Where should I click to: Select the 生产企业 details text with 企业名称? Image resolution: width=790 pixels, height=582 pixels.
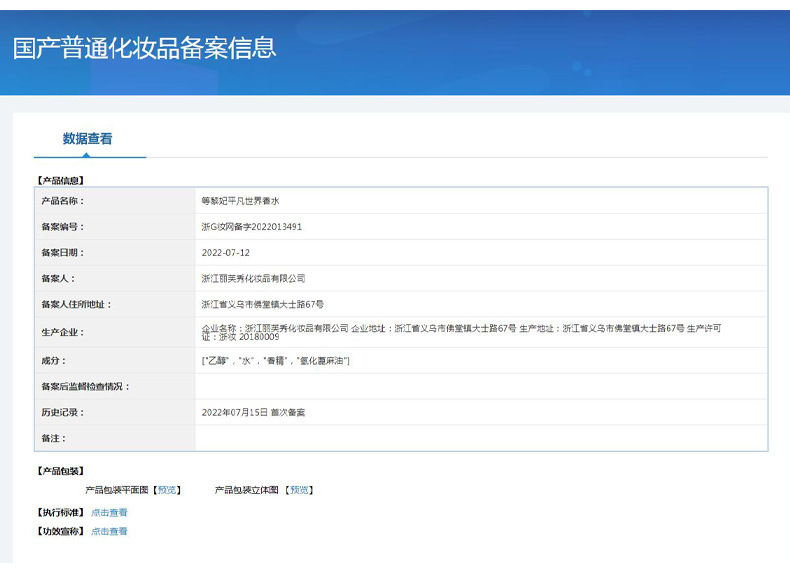point(462,333)
